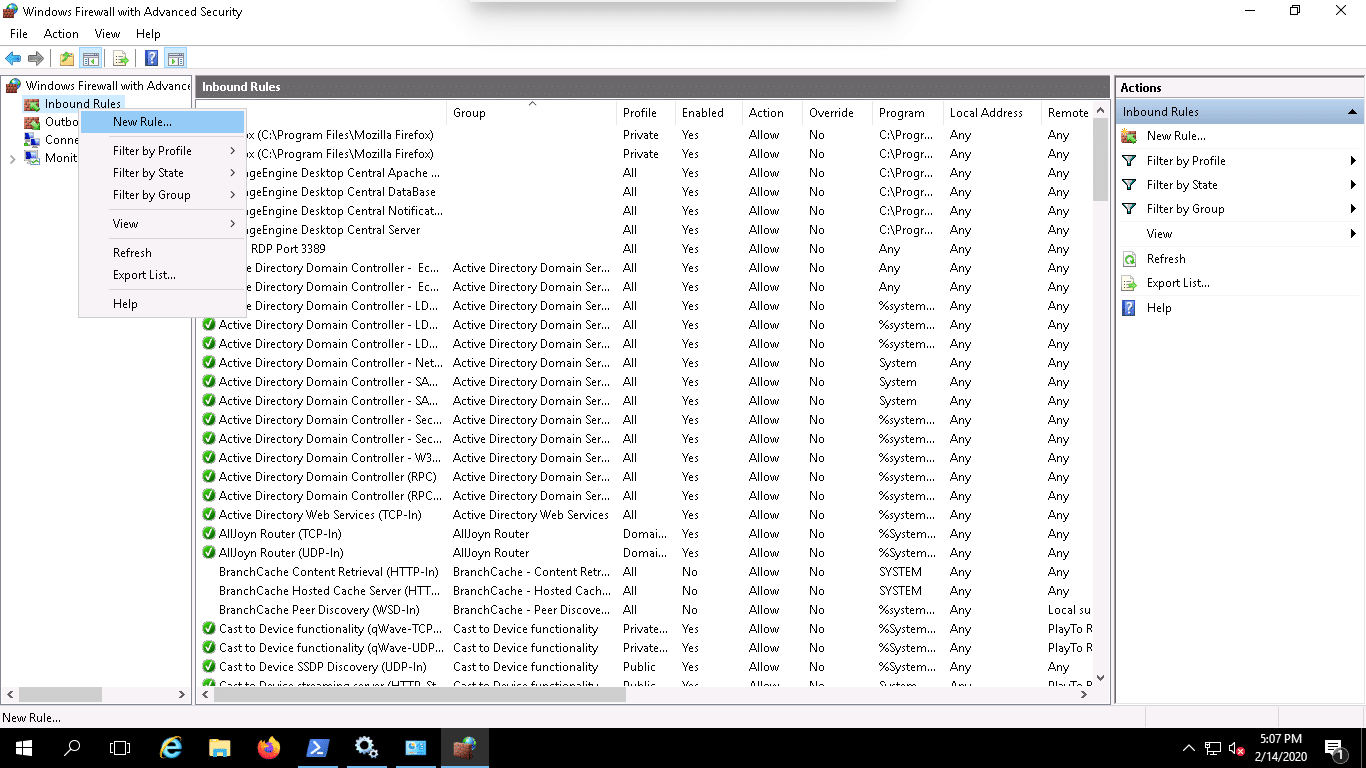Open File Explorer from the taskbar
Viewport: 1366px width, 768px height.
(220, 747)
